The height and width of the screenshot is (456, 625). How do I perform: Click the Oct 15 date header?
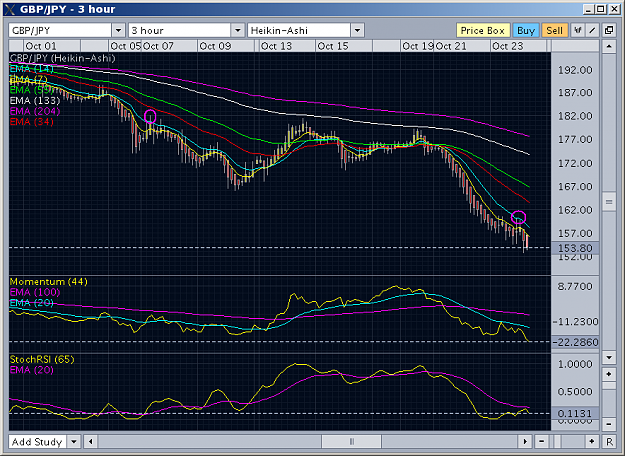[x=332, y=46]
